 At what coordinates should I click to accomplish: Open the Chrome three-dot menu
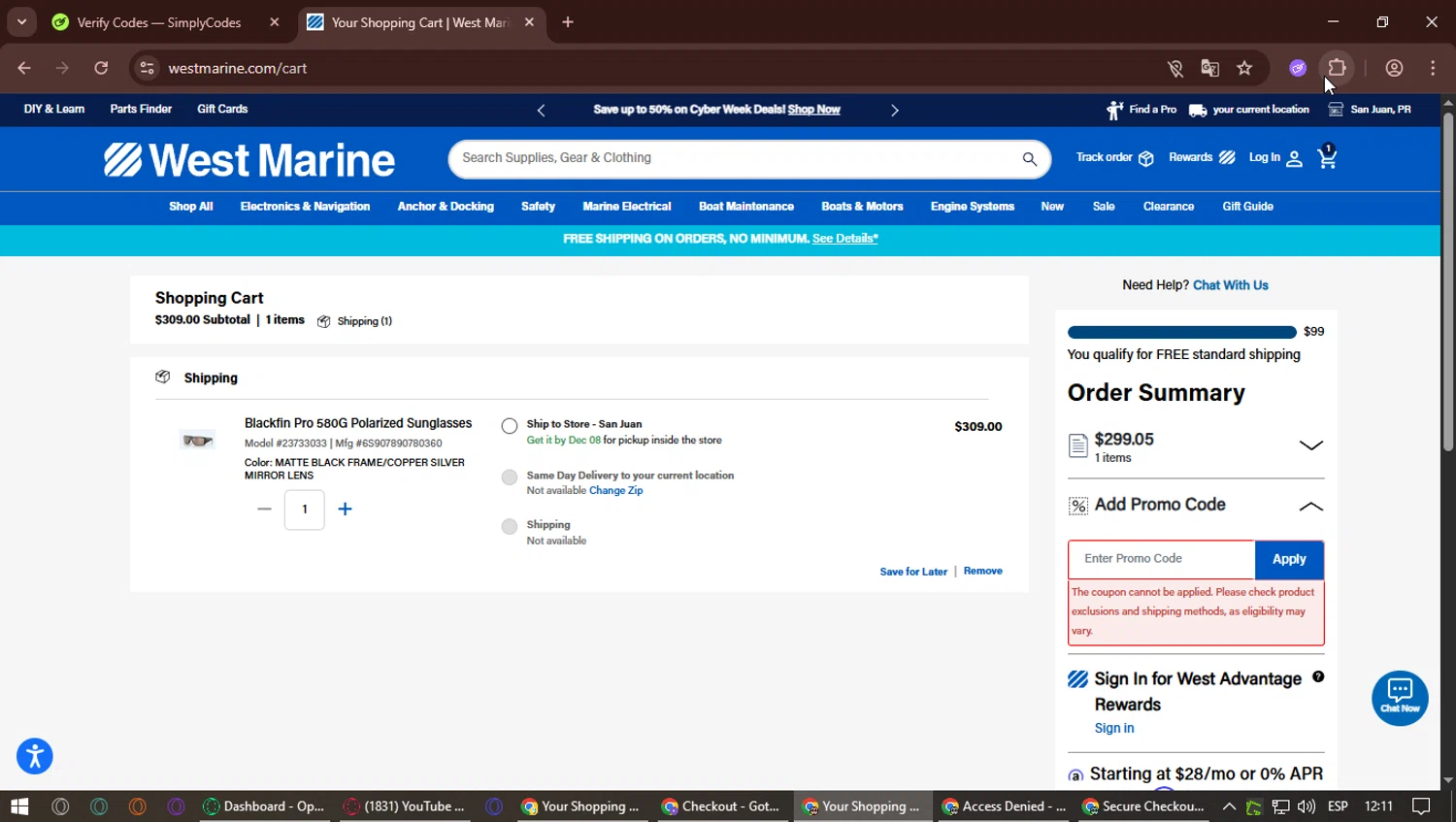point(1433,68)
